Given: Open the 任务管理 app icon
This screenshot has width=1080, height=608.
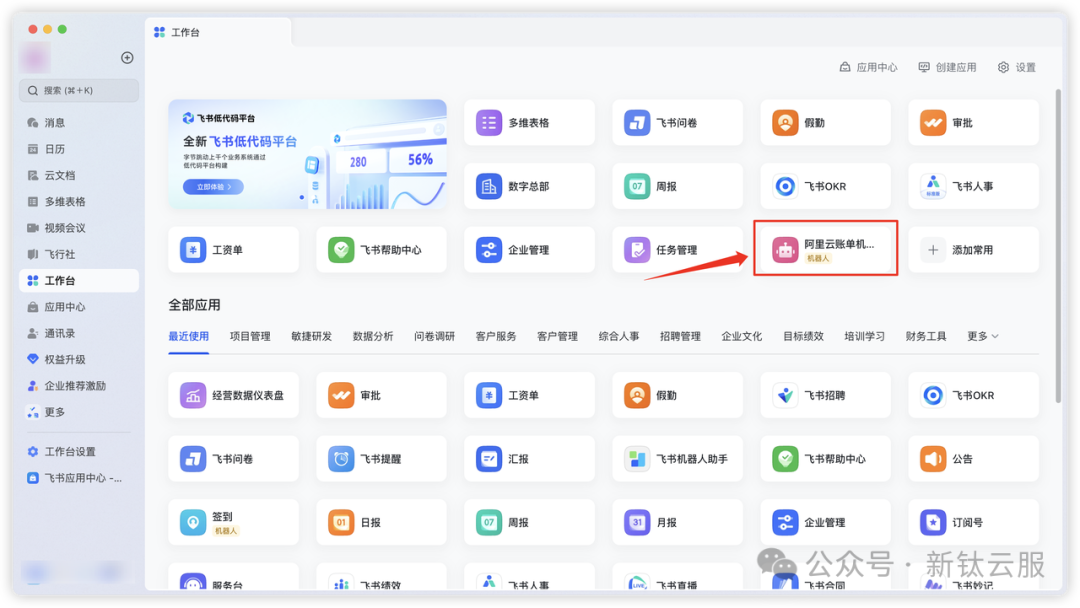Looking at the screenshot, I should pos(636,250).
